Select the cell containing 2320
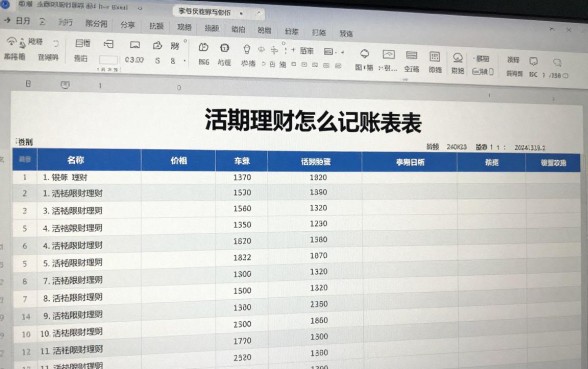The width and height of the screenshot is (588, 369). [242, 358]
